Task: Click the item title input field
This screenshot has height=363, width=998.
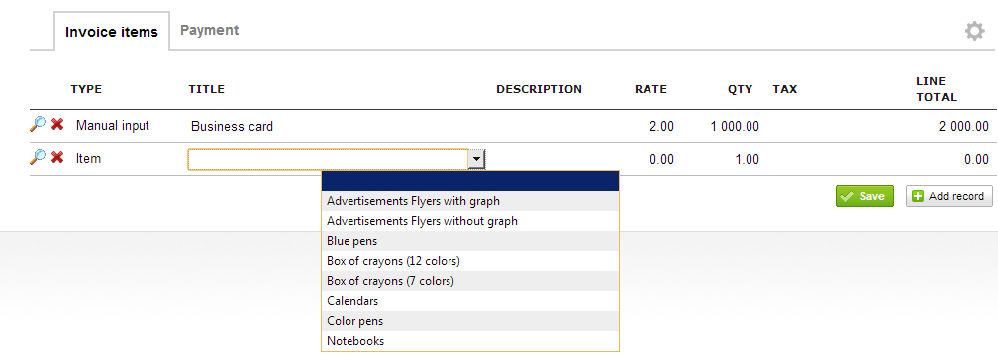Action: tap(328, 159)
